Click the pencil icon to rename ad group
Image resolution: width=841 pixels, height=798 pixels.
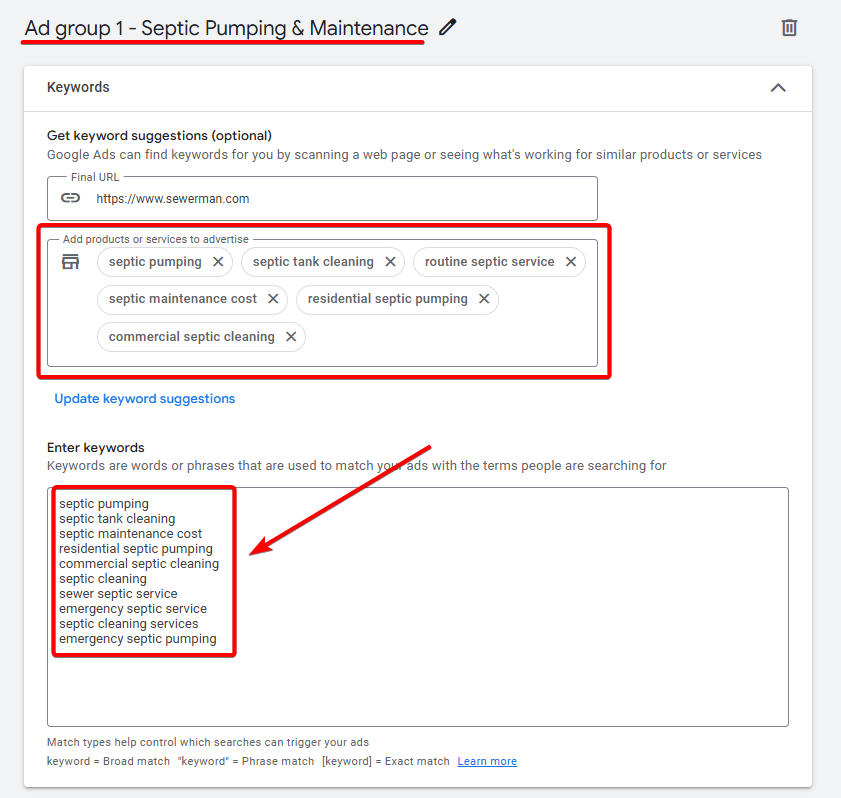pyautogui.click(x=448, y=28)
